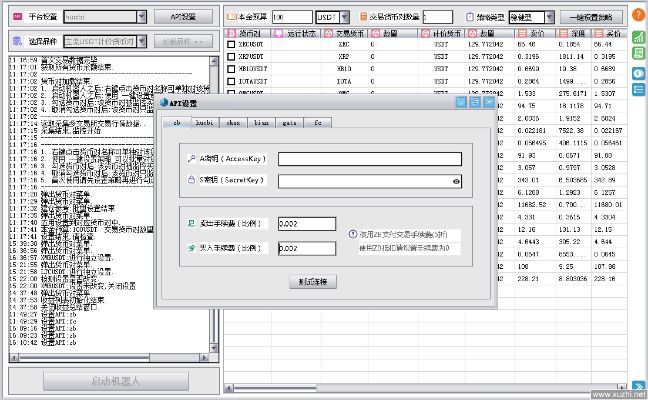Focus the sell fee ratio field
Viewport: 648px width, 400px height.
(307, 224)
